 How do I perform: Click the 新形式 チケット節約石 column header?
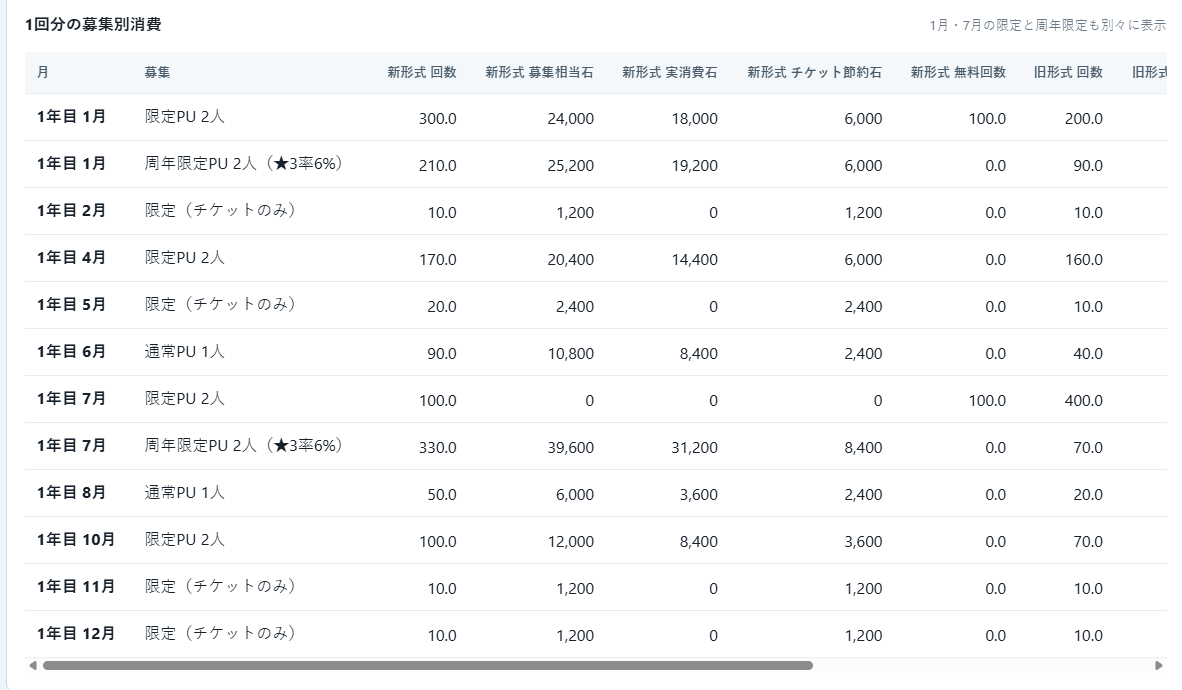coord(814,72)
